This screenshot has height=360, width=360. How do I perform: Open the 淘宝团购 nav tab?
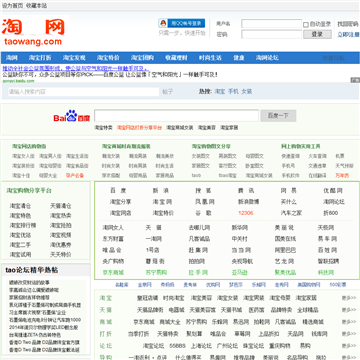click(x=142, y=58)
